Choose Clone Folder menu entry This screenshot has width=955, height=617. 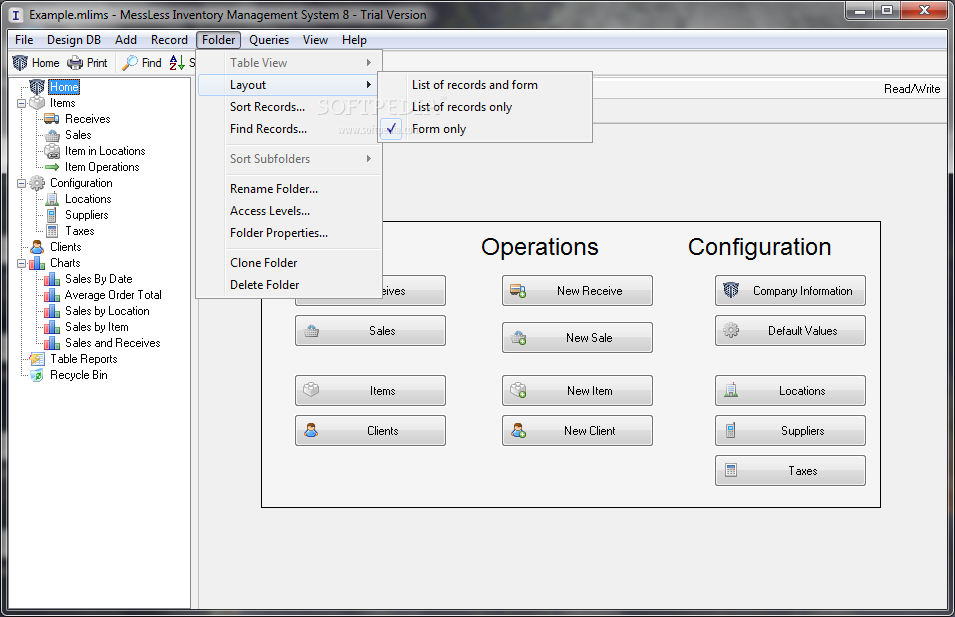(x=290, y=263)
